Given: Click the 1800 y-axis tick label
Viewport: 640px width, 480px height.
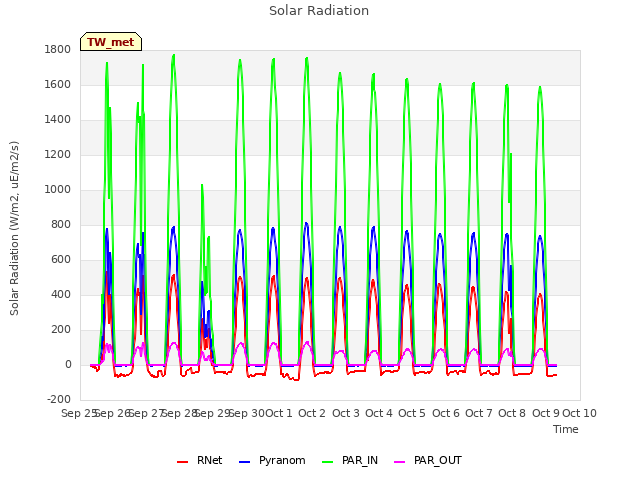Looking at the screenshot, I should [x=58, y=49].
